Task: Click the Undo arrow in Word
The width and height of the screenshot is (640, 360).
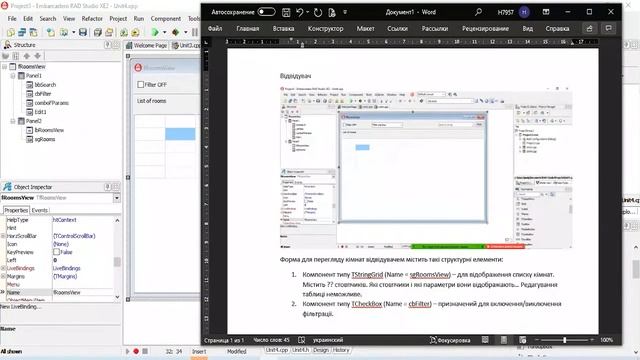Action: click(300, 12)
